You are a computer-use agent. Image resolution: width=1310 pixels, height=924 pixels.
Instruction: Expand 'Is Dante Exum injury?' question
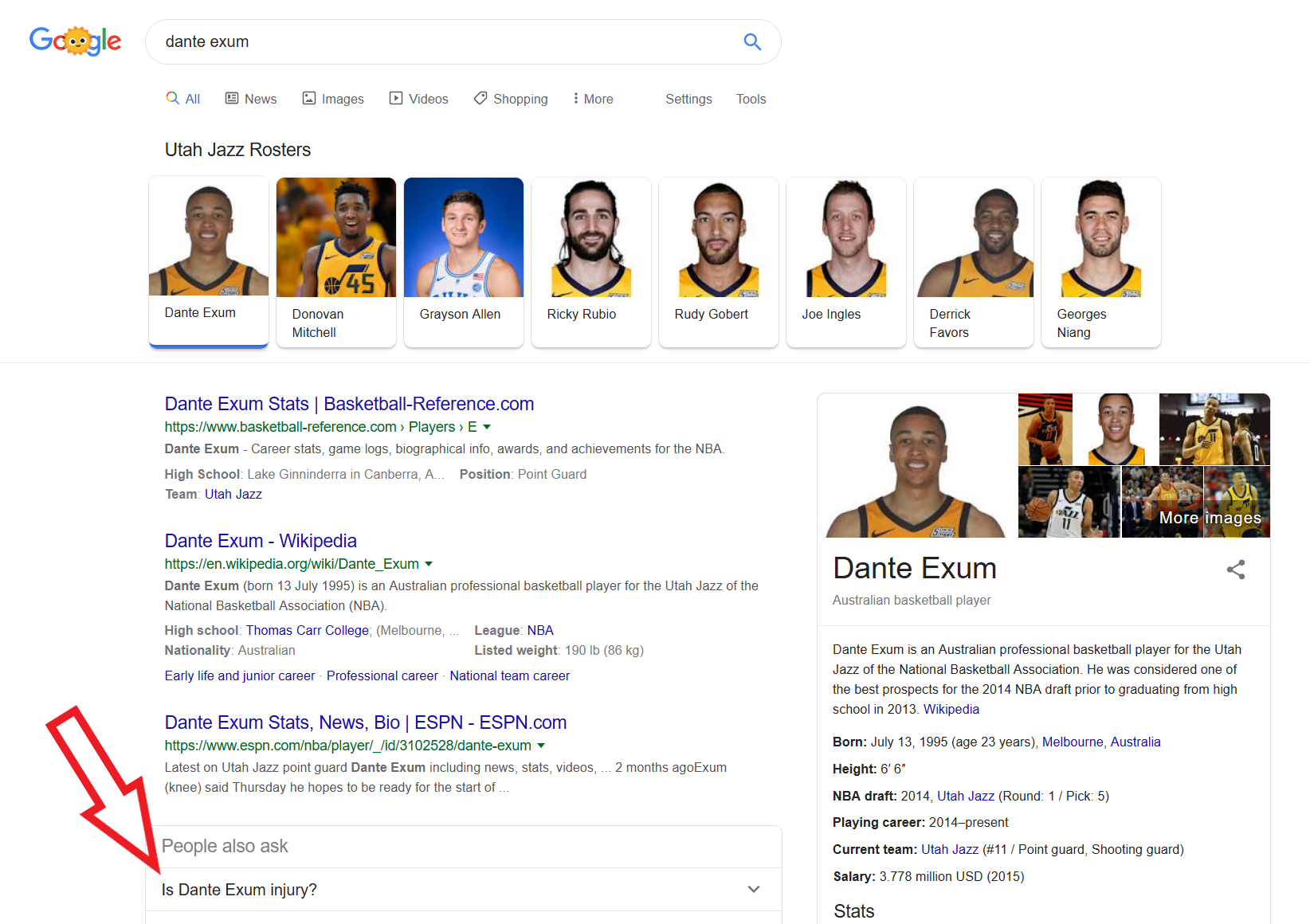coord(463,890)
